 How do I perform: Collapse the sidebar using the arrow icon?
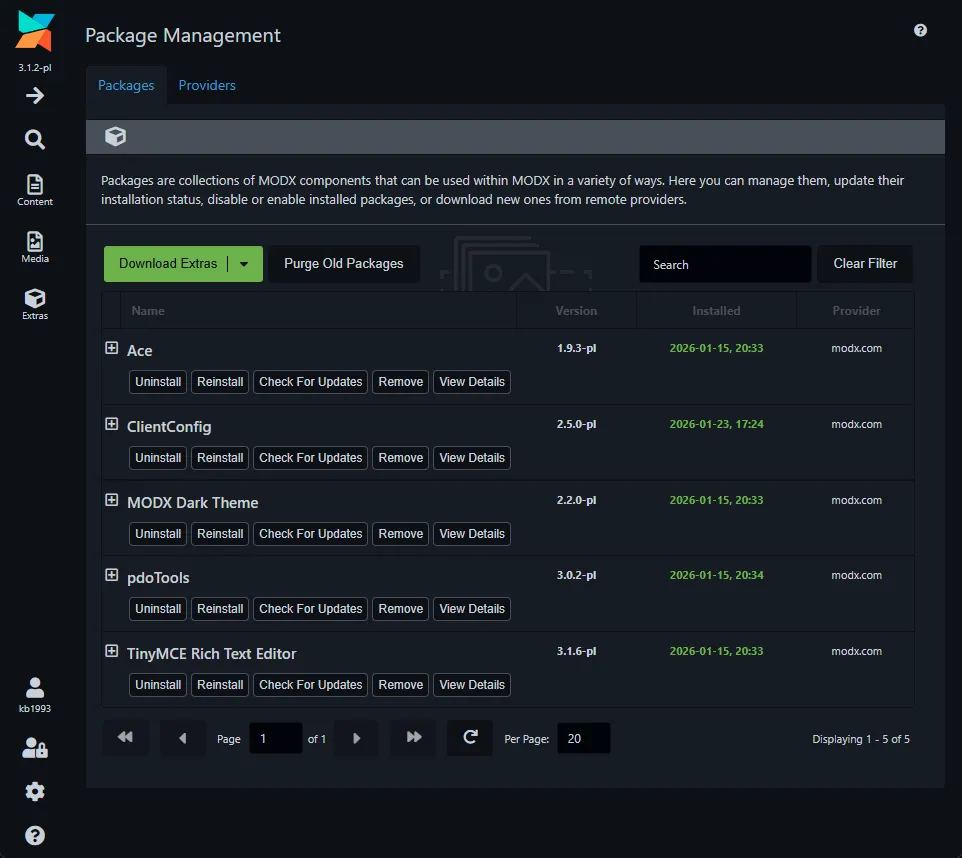point(34,95)
